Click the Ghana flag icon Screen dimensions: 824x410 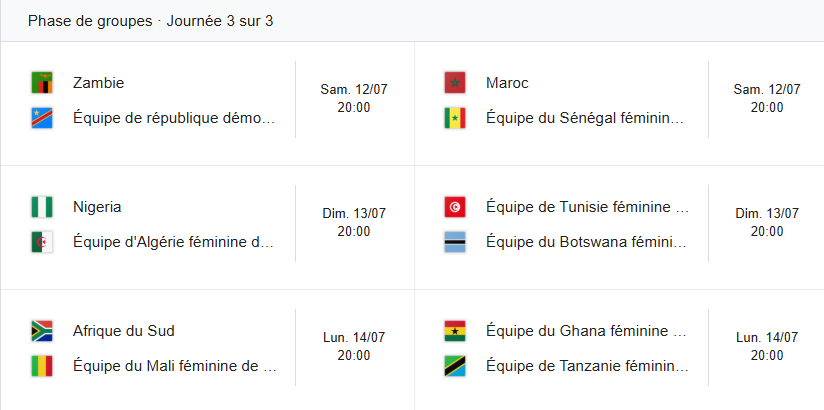tap(455, 331)
